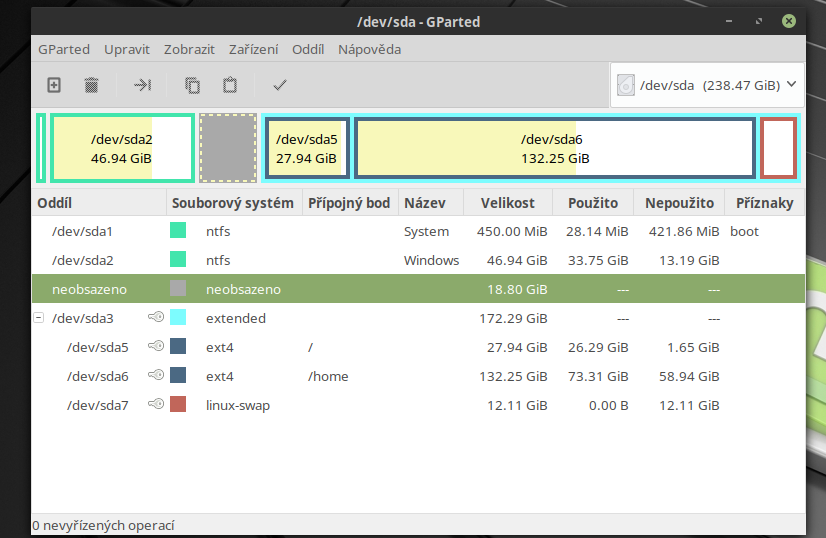Image resolution: width=826 pixels, height=538 pixels.
Task: Click the paste partition toolbar icon
Action: point(230,86)
